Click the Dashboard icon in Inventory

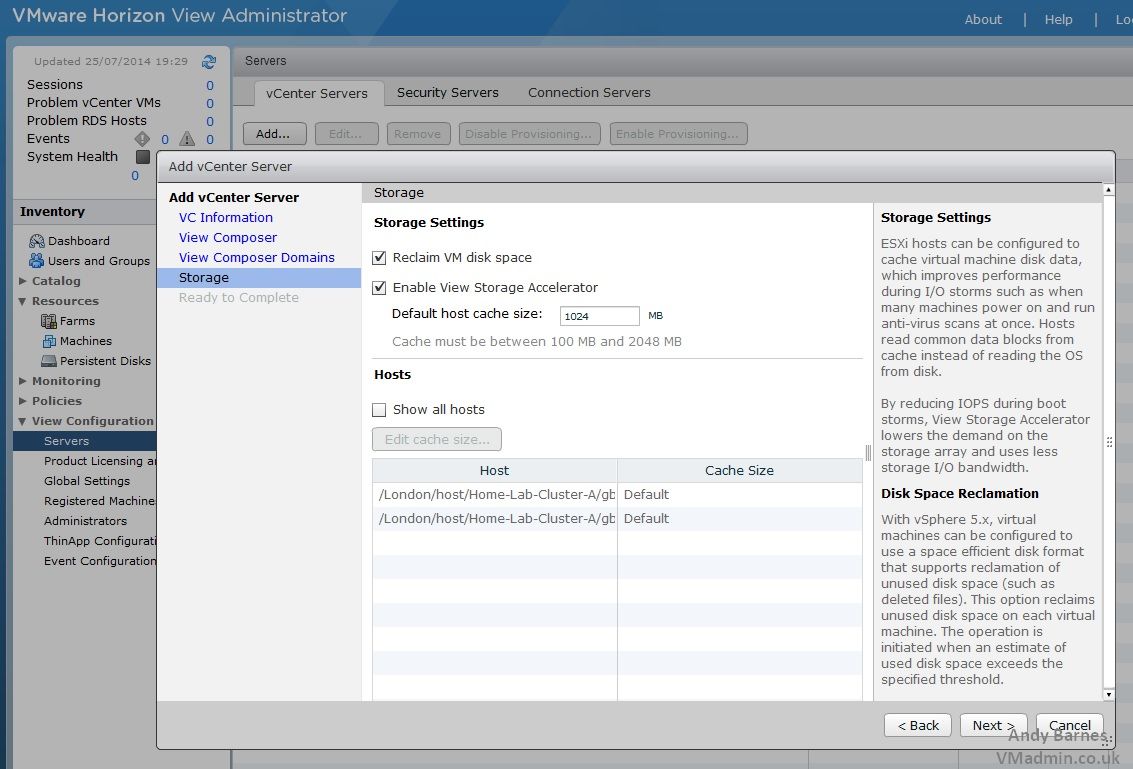click(37, 241)
